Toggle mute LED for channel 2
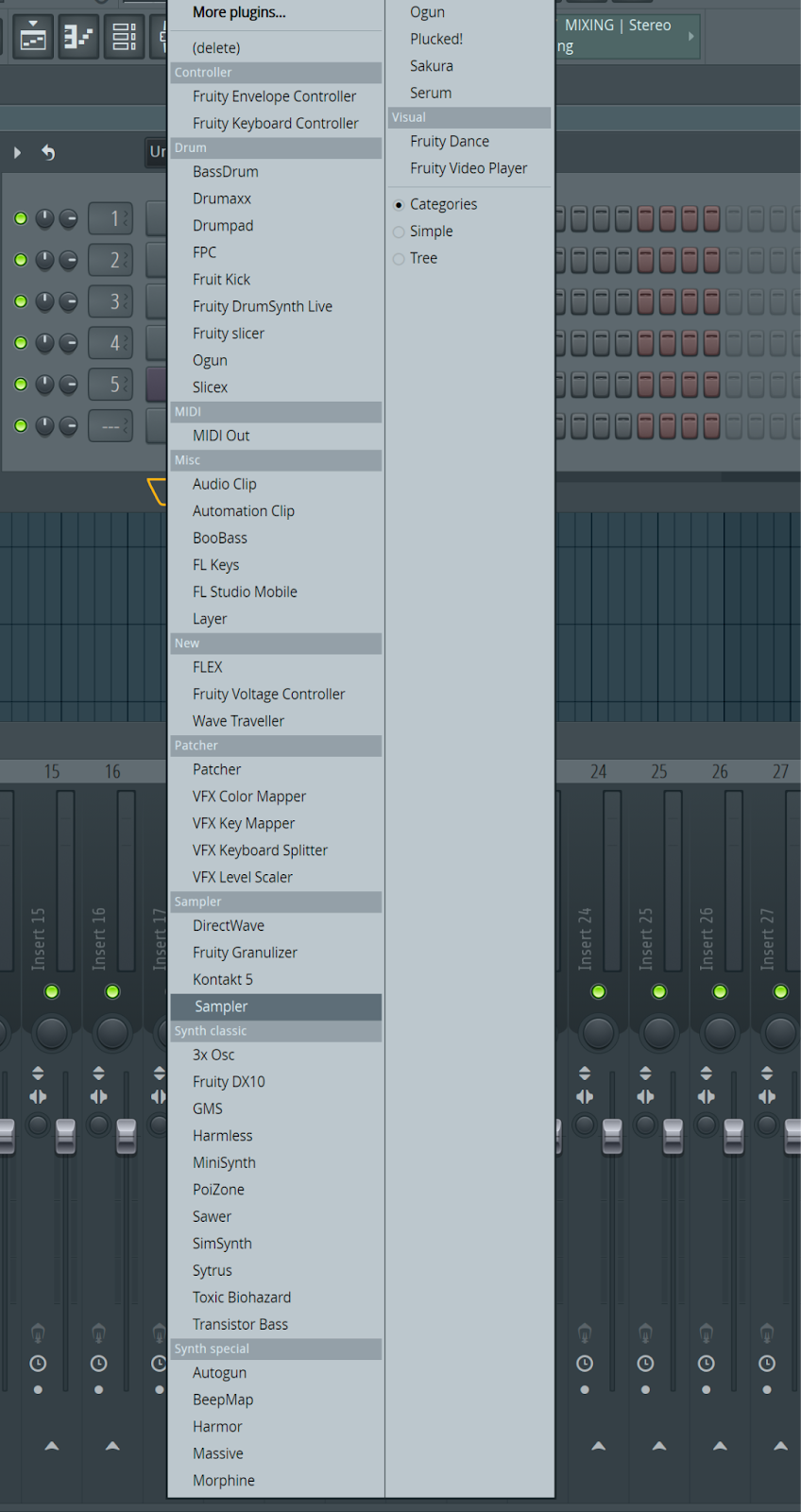 (21, 260)
